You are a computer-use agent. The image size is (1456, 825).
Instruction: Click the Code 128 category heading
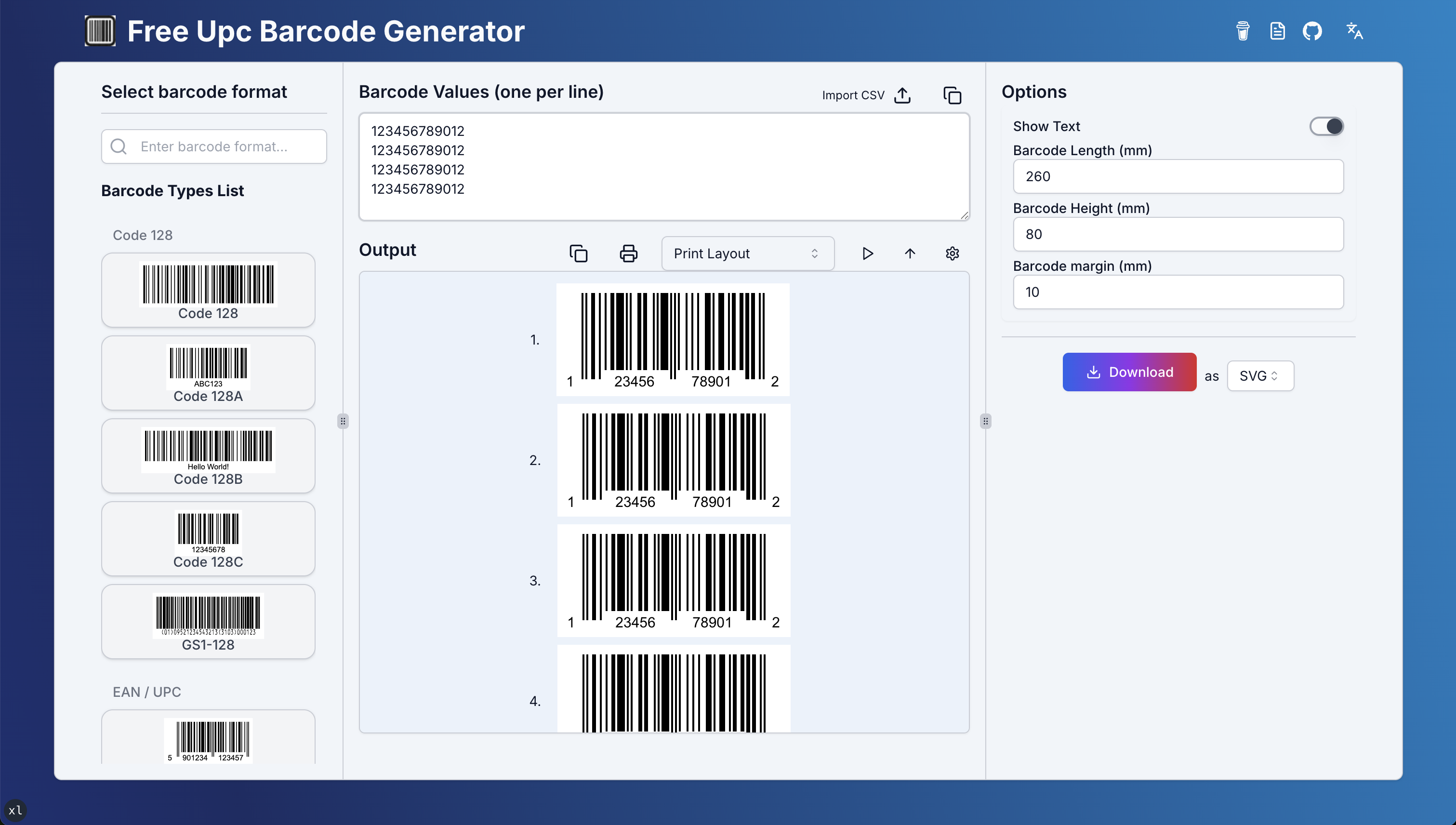coord(142,235)
